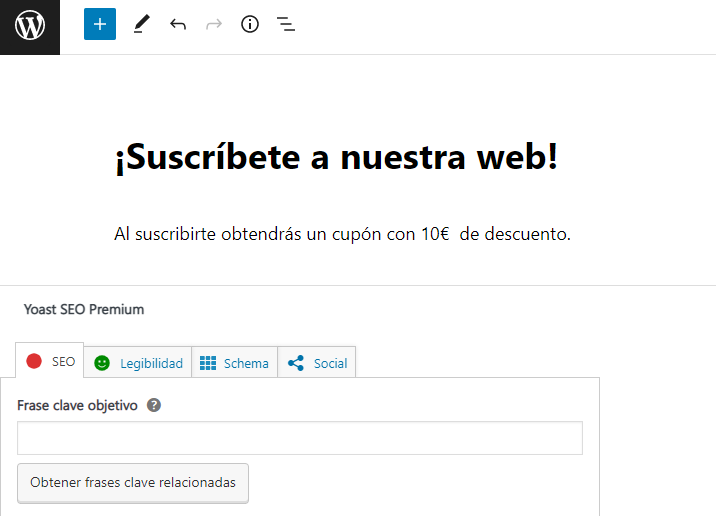Click the Schema grid icon
Image resolution: width=716 pixels, height=516 pixels.
pyautogui.click(x=208, y=363)
